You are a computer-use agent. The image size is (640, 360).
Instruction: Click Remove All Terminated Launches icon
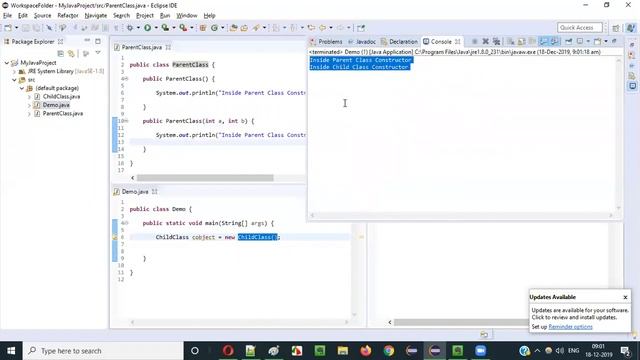(496, 41)
